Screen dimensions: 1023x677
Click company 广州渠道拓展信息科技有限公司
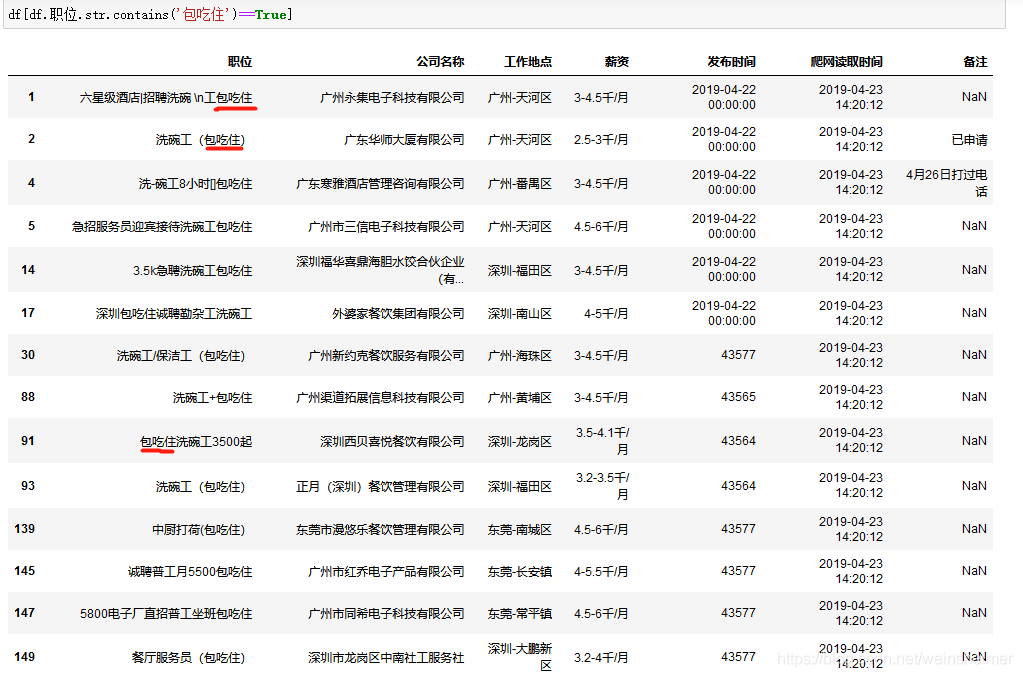pyautogui.click(x=380, y=398)
